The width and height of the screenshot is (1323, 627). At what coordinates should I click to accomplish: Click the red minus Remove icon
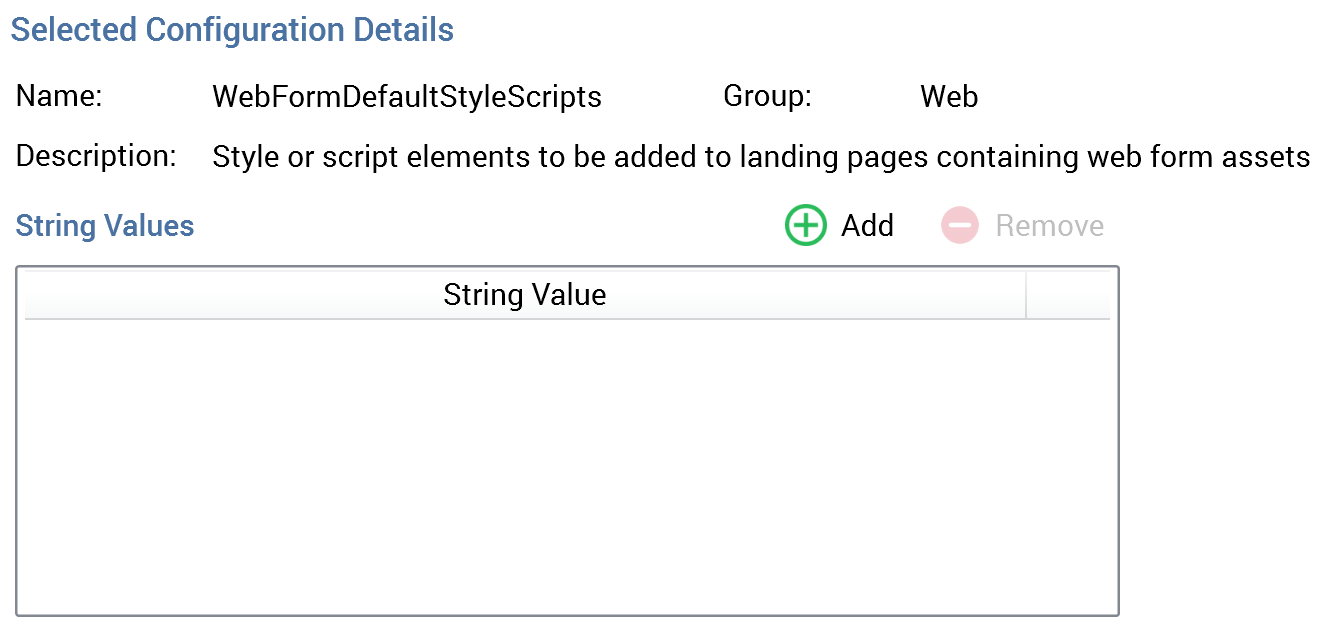point(959,226)
